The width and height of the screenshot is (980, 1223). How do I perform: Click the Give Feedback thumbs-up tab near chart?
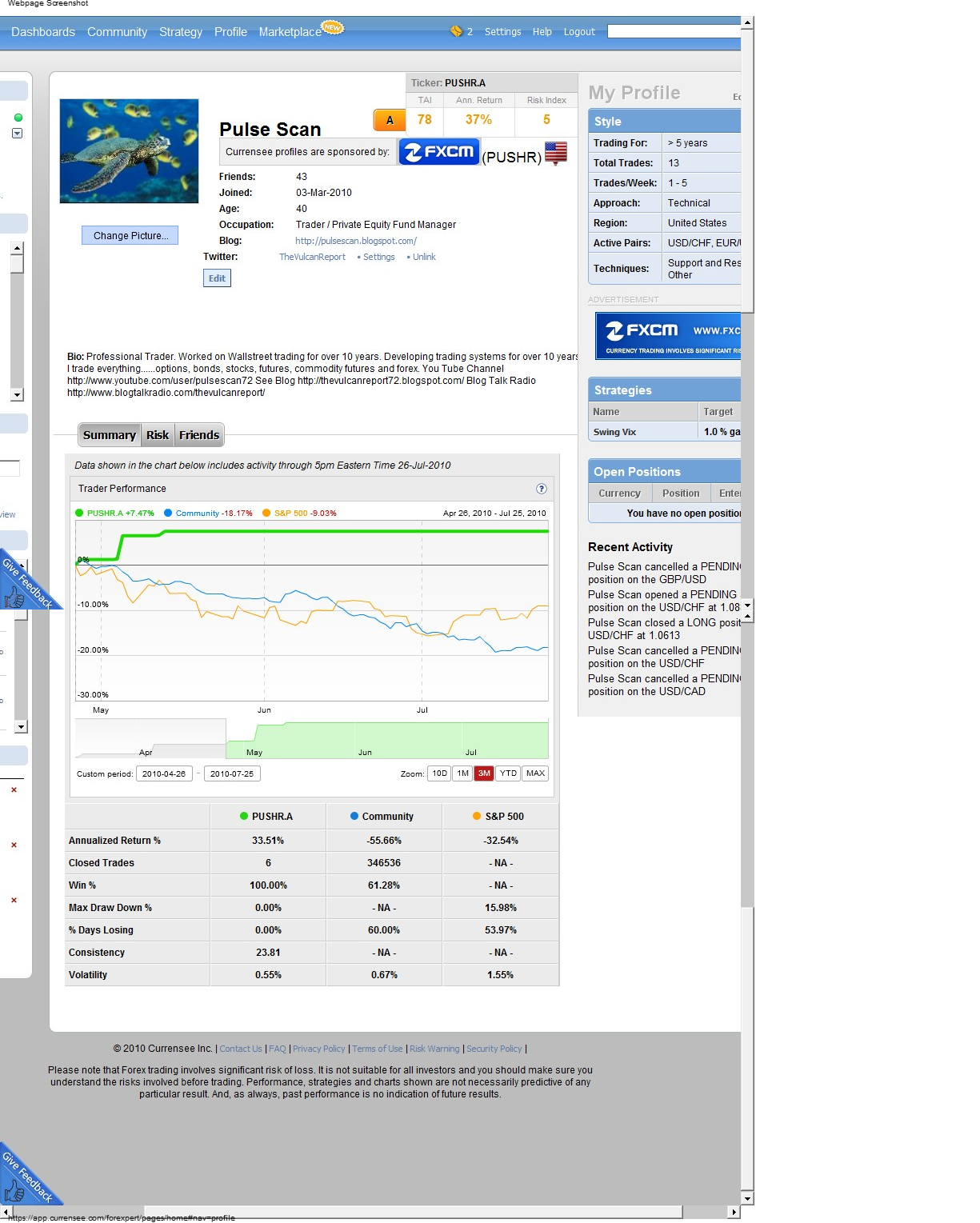tap(24, 582)
